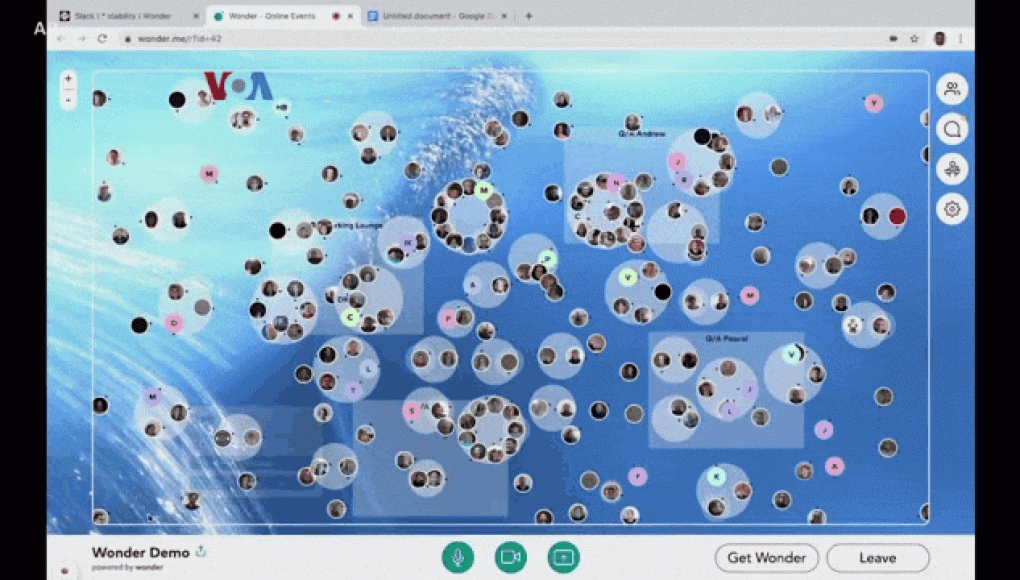
Task: Reload the page
Action: click(102, 39)
